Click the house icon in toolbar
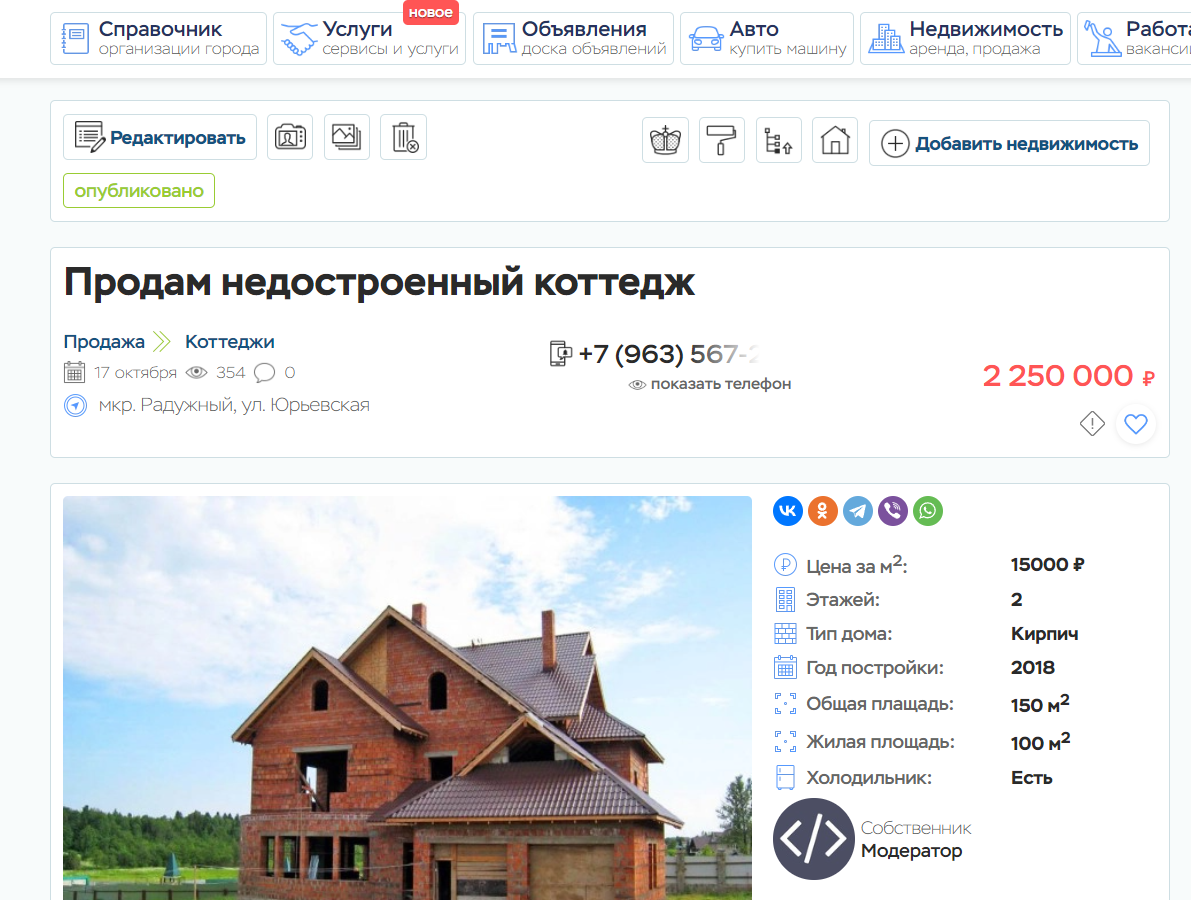1191x900 pixels. point(835,140)
